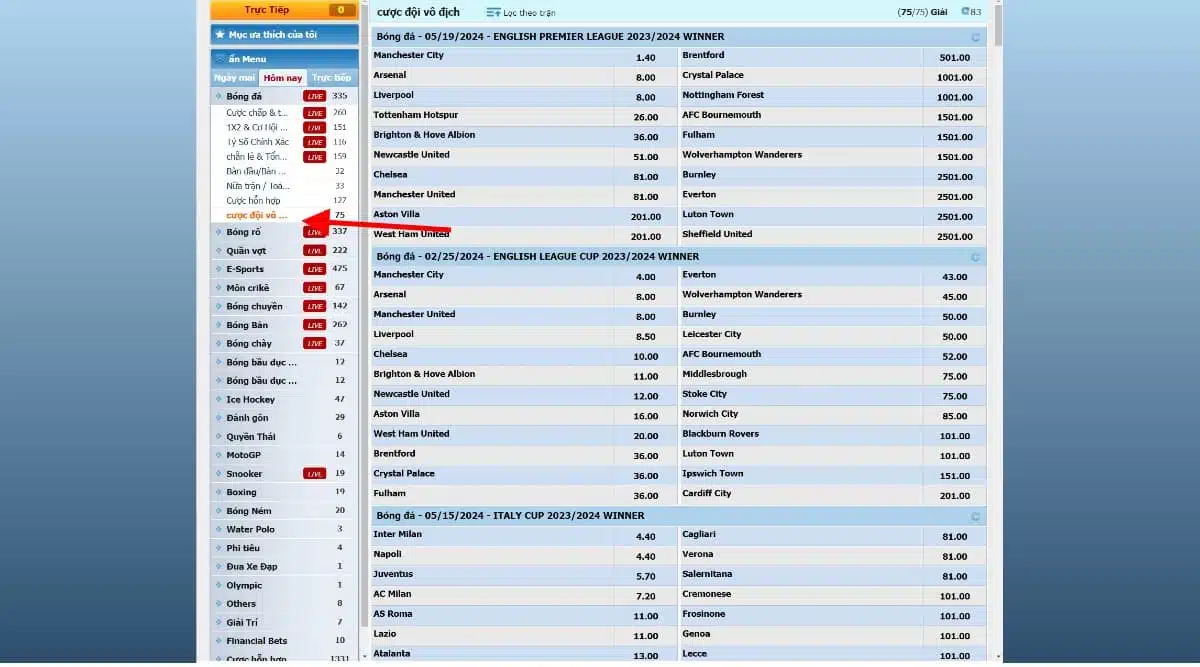
Task: Bet on Cardiff City at 201.00 odds
Action: [955, 496]
